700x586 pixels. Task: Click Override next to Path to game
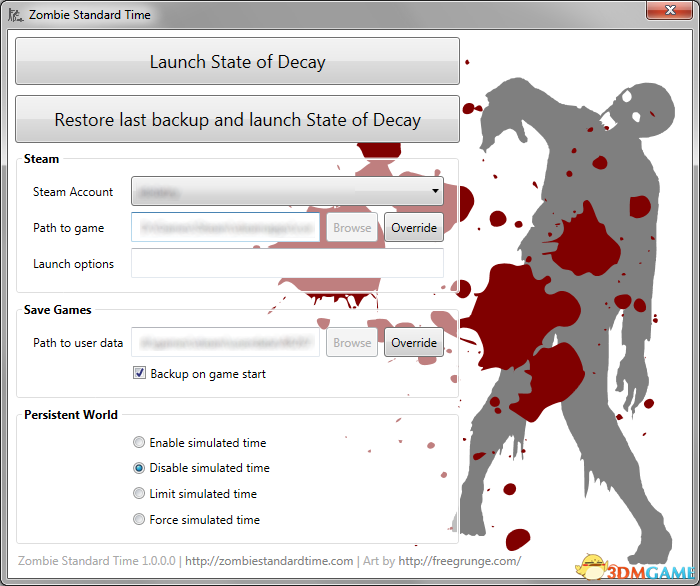(414, 227)
